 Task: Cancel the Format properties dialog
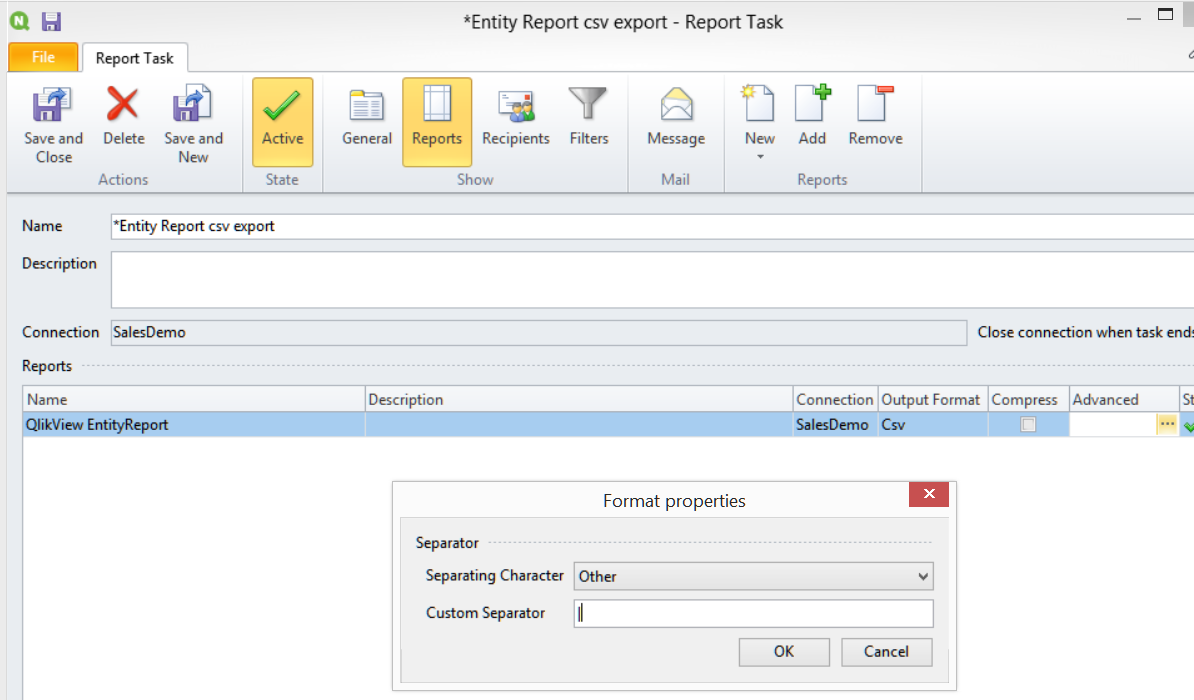click(886, 652)
